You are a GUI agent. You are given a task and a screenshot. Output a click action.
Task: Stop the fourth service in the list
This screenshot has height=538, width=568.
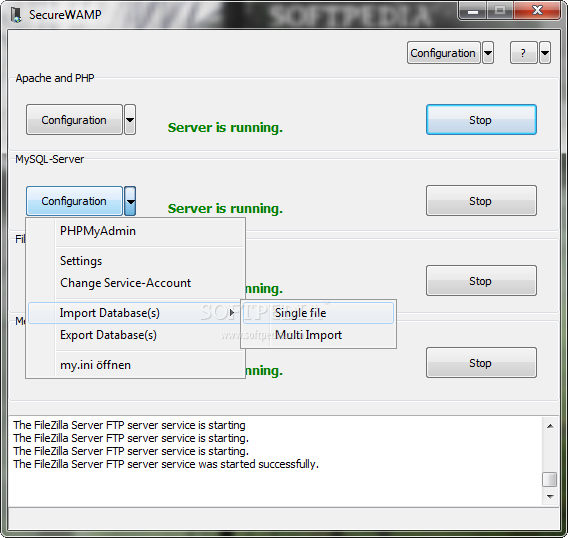481,363
